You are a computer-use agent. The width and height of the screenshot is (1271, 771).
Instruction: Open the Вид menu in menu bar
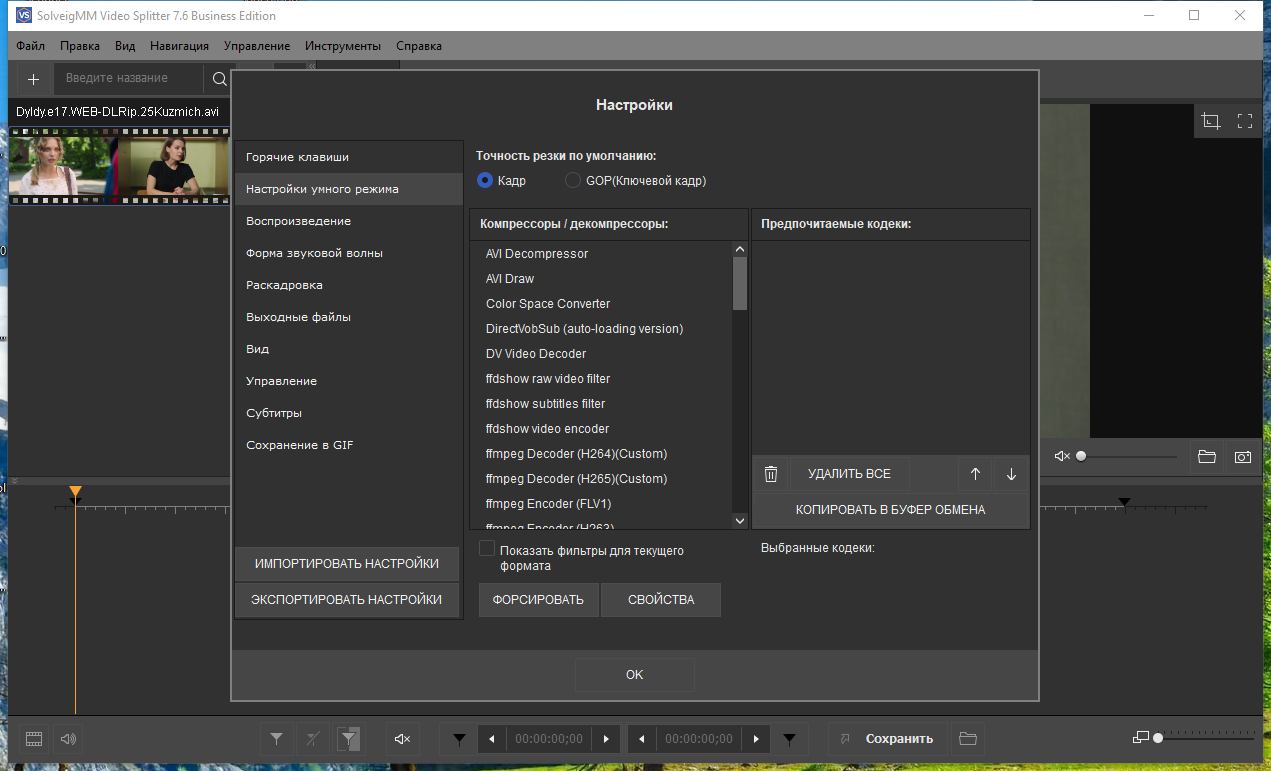125,46
